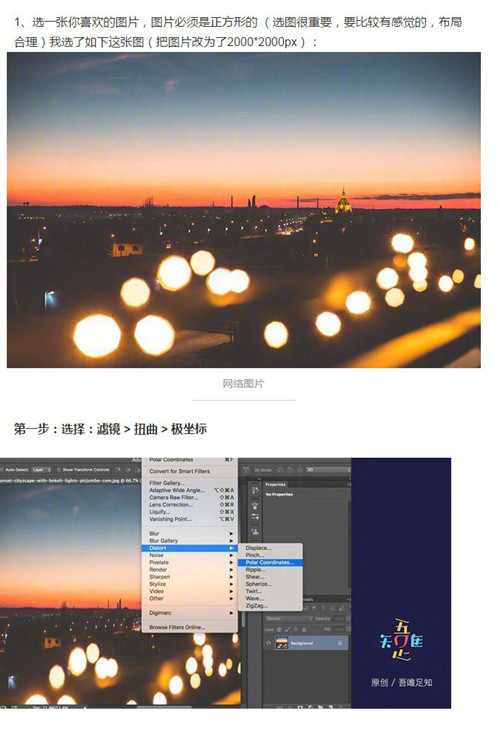Select the Background layer thumbnail

click(282, 643)
